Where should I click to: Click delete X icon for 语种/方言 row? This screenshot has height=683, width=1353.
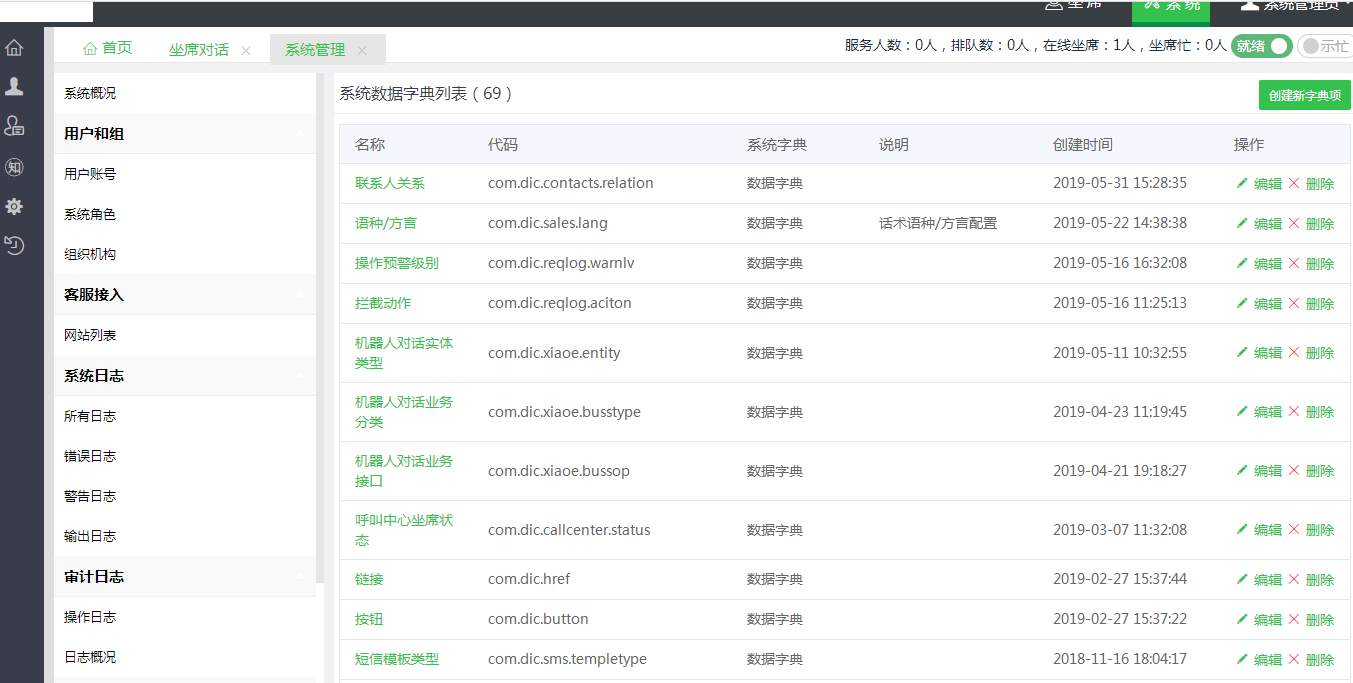click(1294, 223)
